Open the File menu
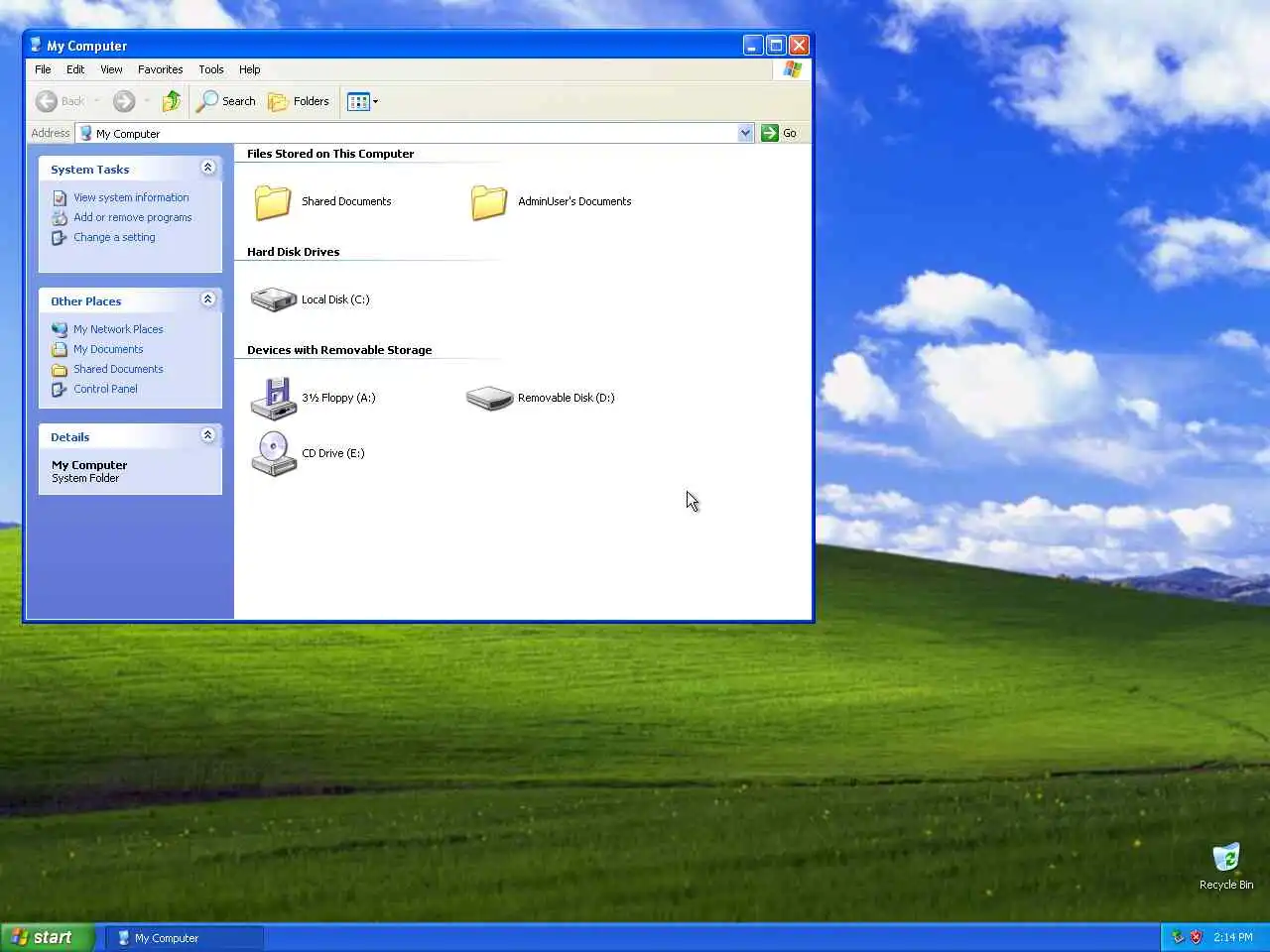 [43, 69]
